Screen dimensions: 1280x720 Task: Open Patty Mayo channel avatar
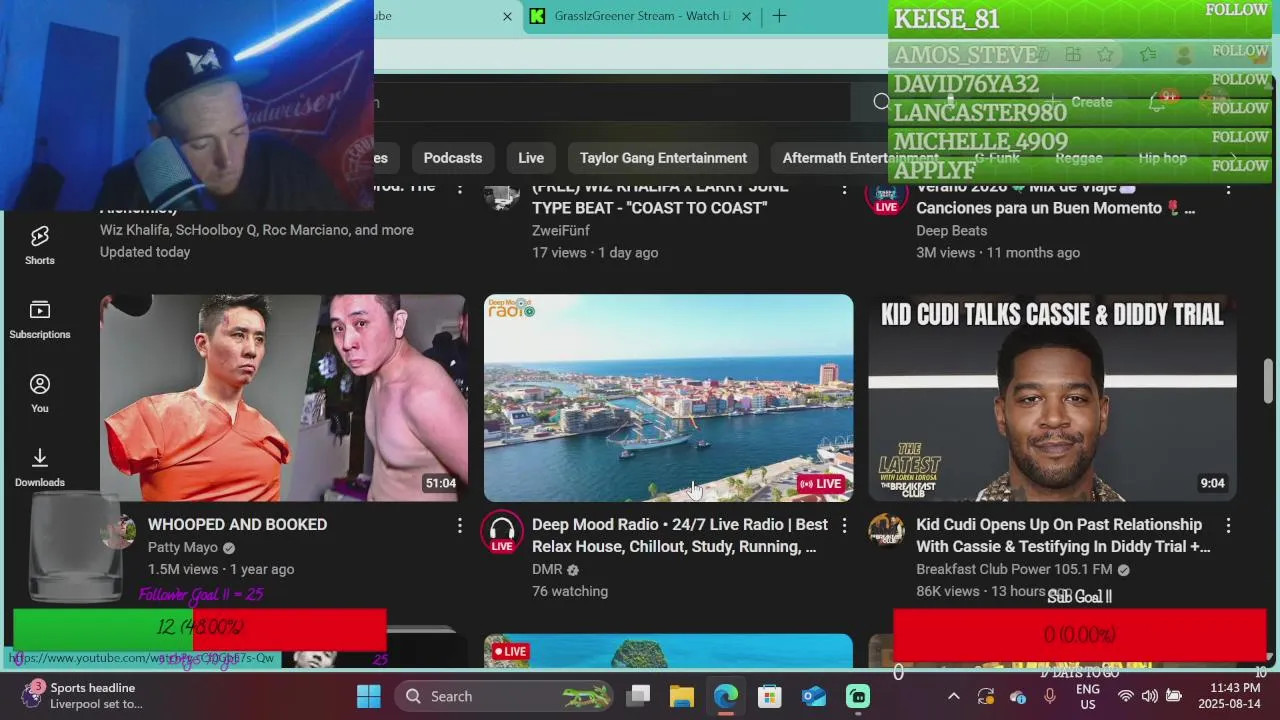click(119, 531)
